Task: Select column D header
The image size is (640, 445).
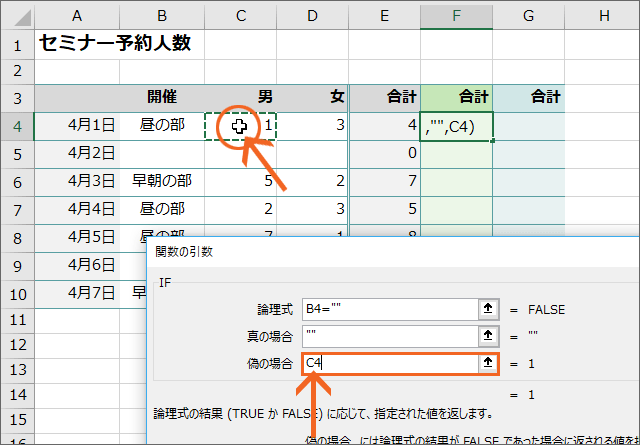Action: (313, 16)
